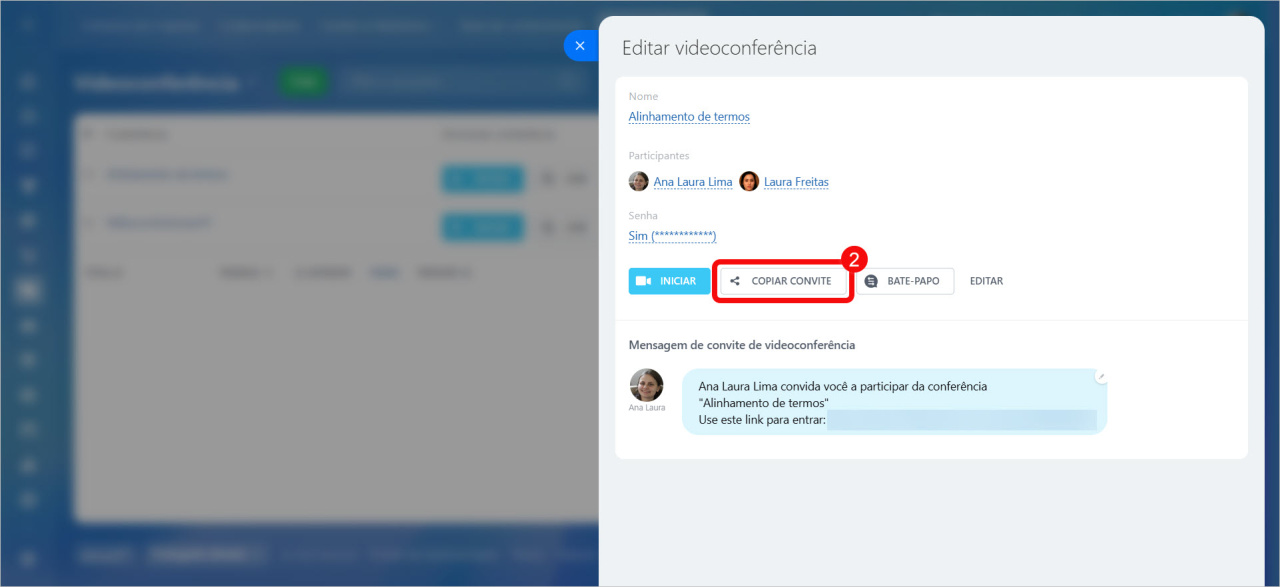Click the pencil icon on invite message
The height and width of the screenshot is (587, 1280).
pyautogui.click(x=1101, y=377)
